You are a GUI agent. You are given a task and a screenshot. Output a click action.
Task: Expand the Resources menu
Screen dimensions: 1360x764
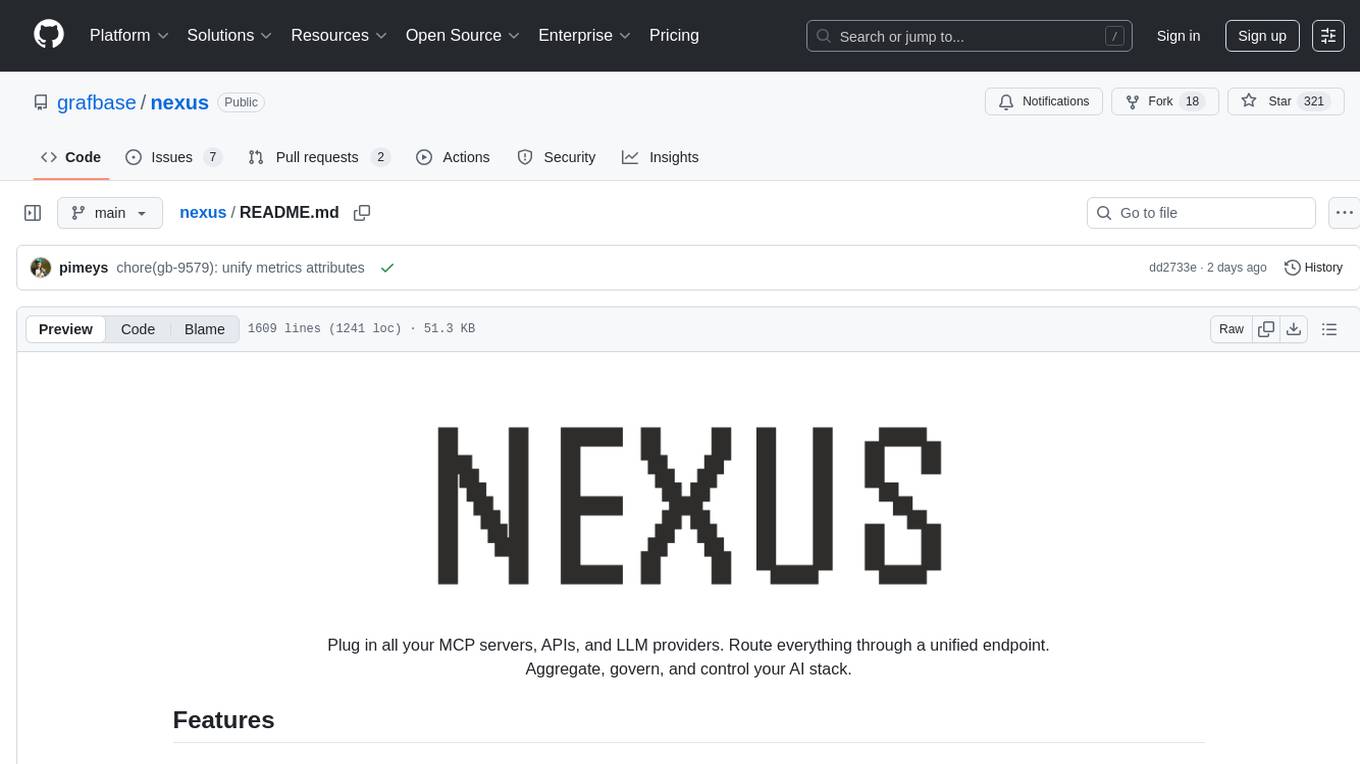tap(340, 35)
